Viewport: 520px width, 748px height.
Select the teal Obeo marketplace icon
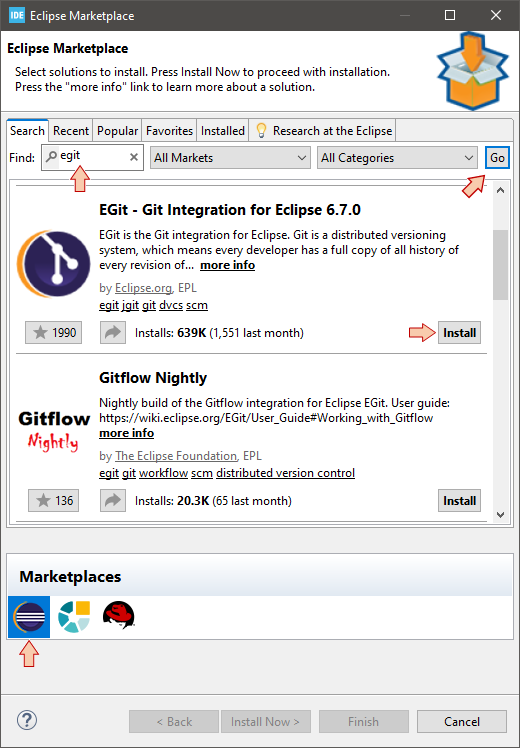click(x=74, y=616)
